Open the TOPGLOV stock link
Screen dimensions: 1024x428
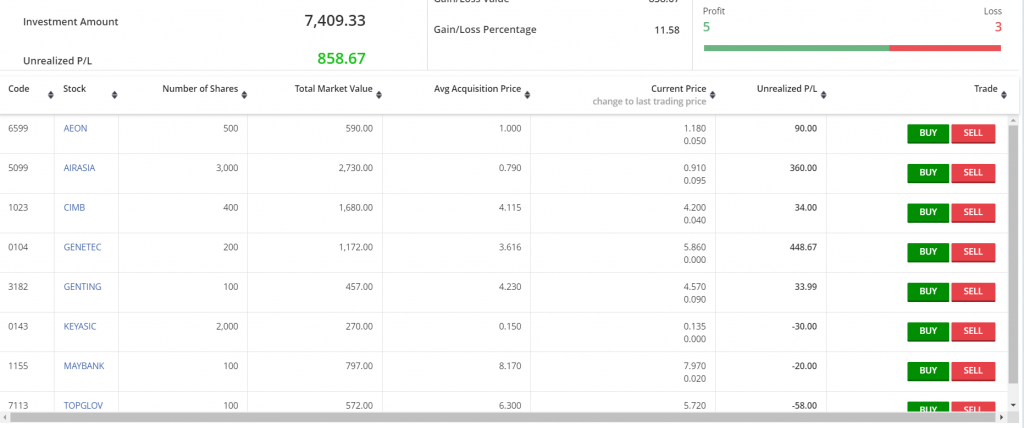pyautogui.click(x=83, y=405)
